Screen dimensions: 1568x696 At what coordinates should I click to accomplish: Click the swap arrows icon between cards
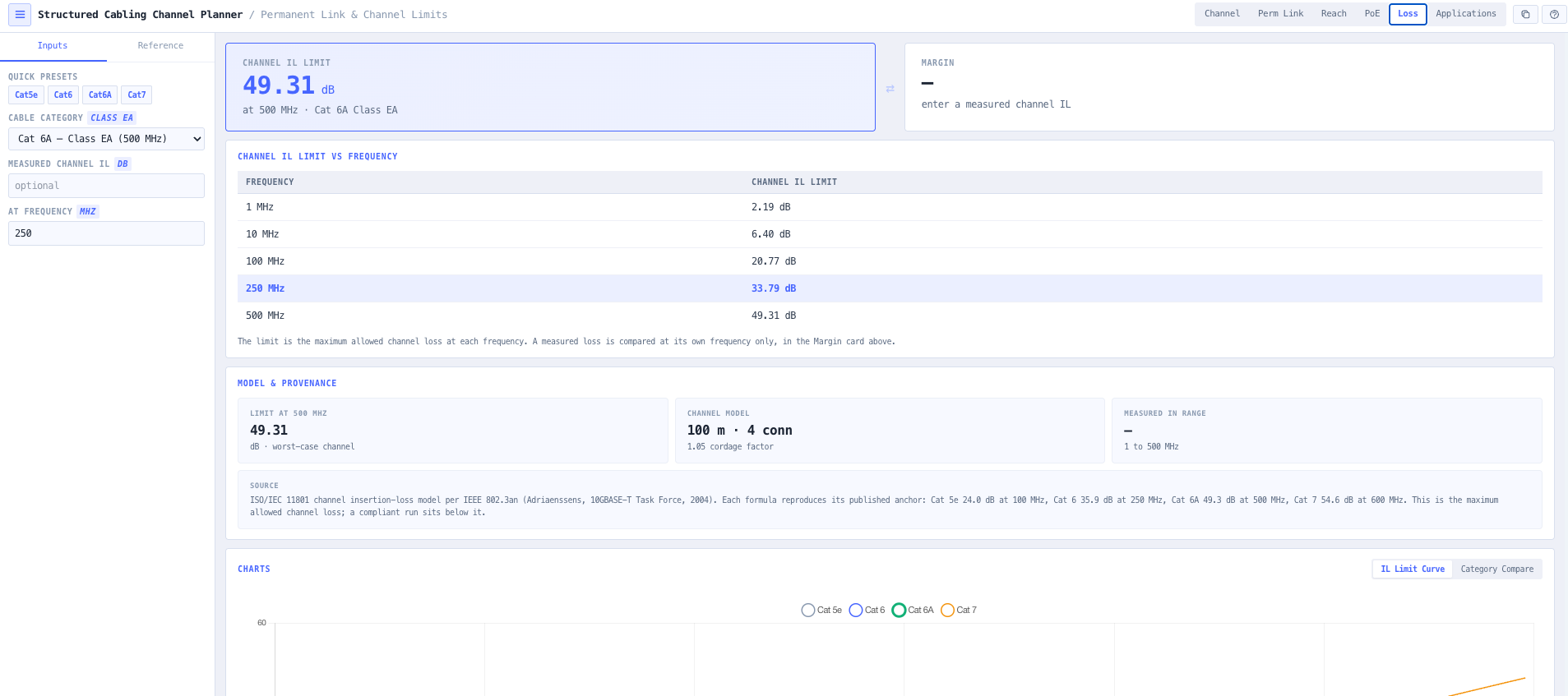890,89
